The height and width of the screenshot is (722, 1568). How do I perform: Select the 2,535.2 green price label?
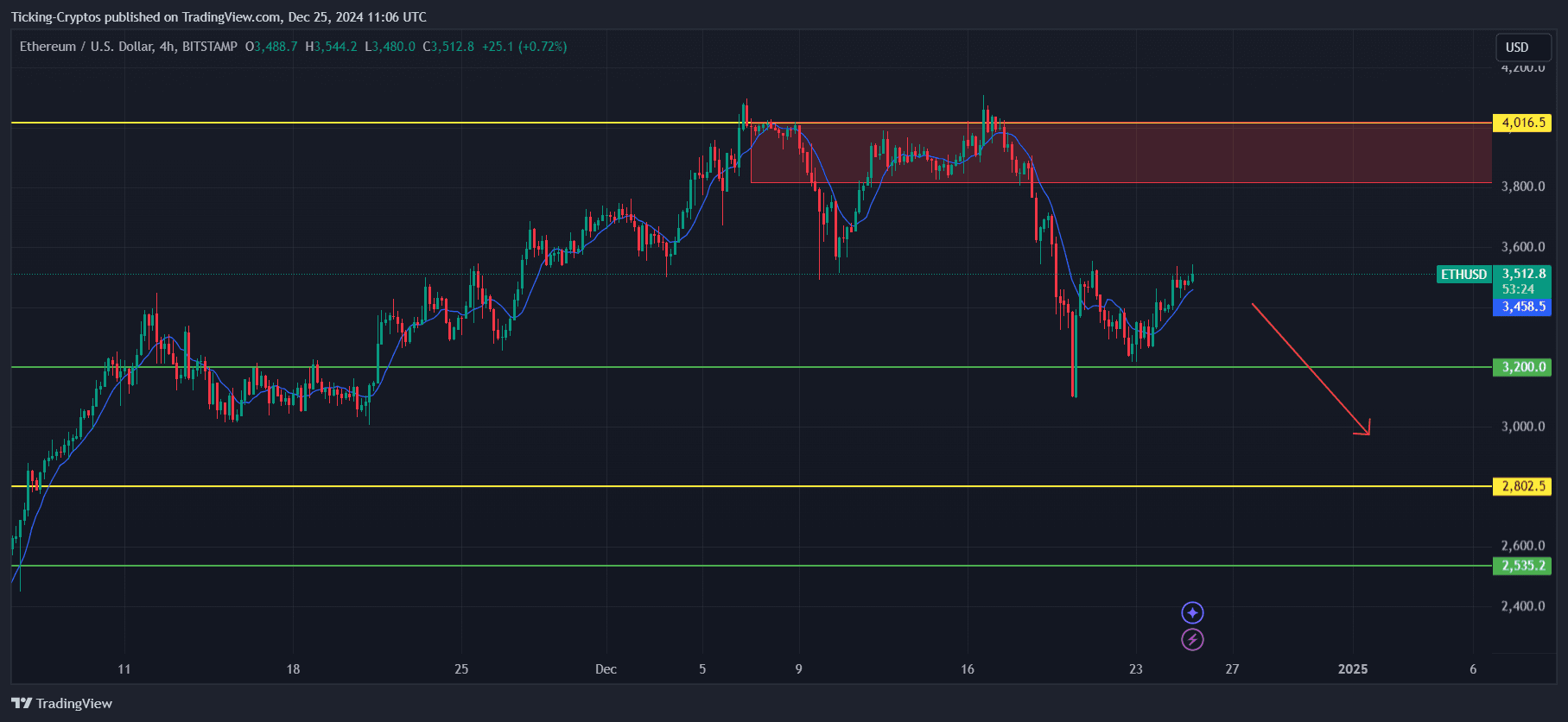click(1522, 566)
